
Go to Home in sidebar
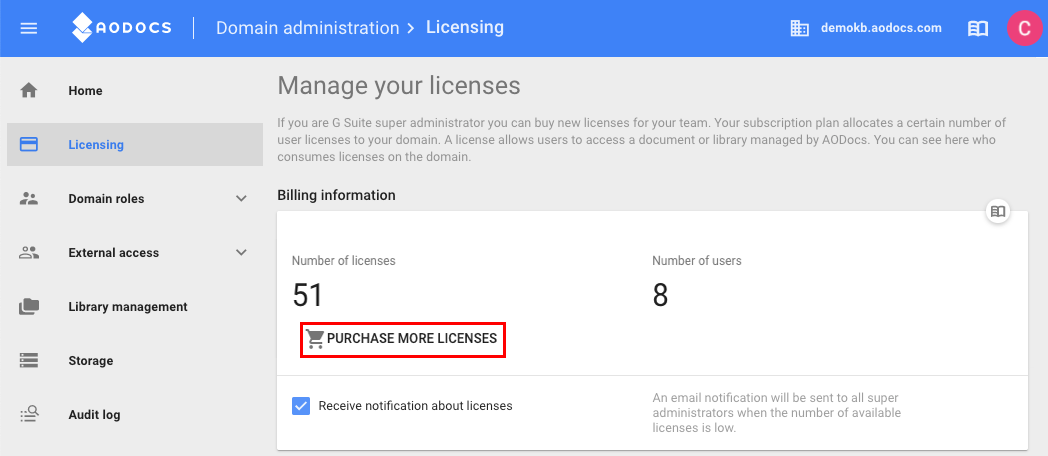tap(134, 90)
